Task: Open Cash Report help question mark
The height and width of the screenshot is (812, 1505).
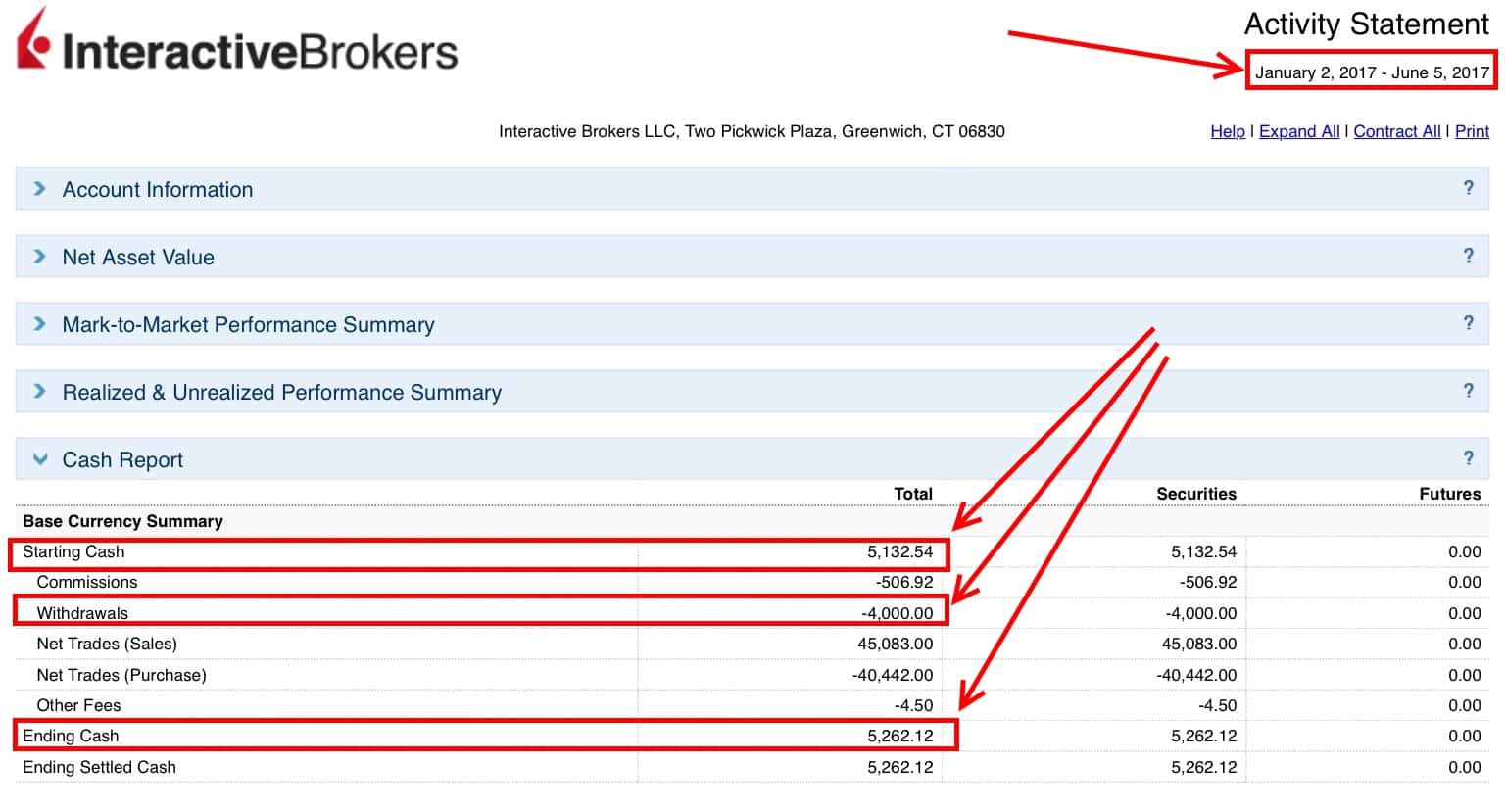Action: point(1468,458)
